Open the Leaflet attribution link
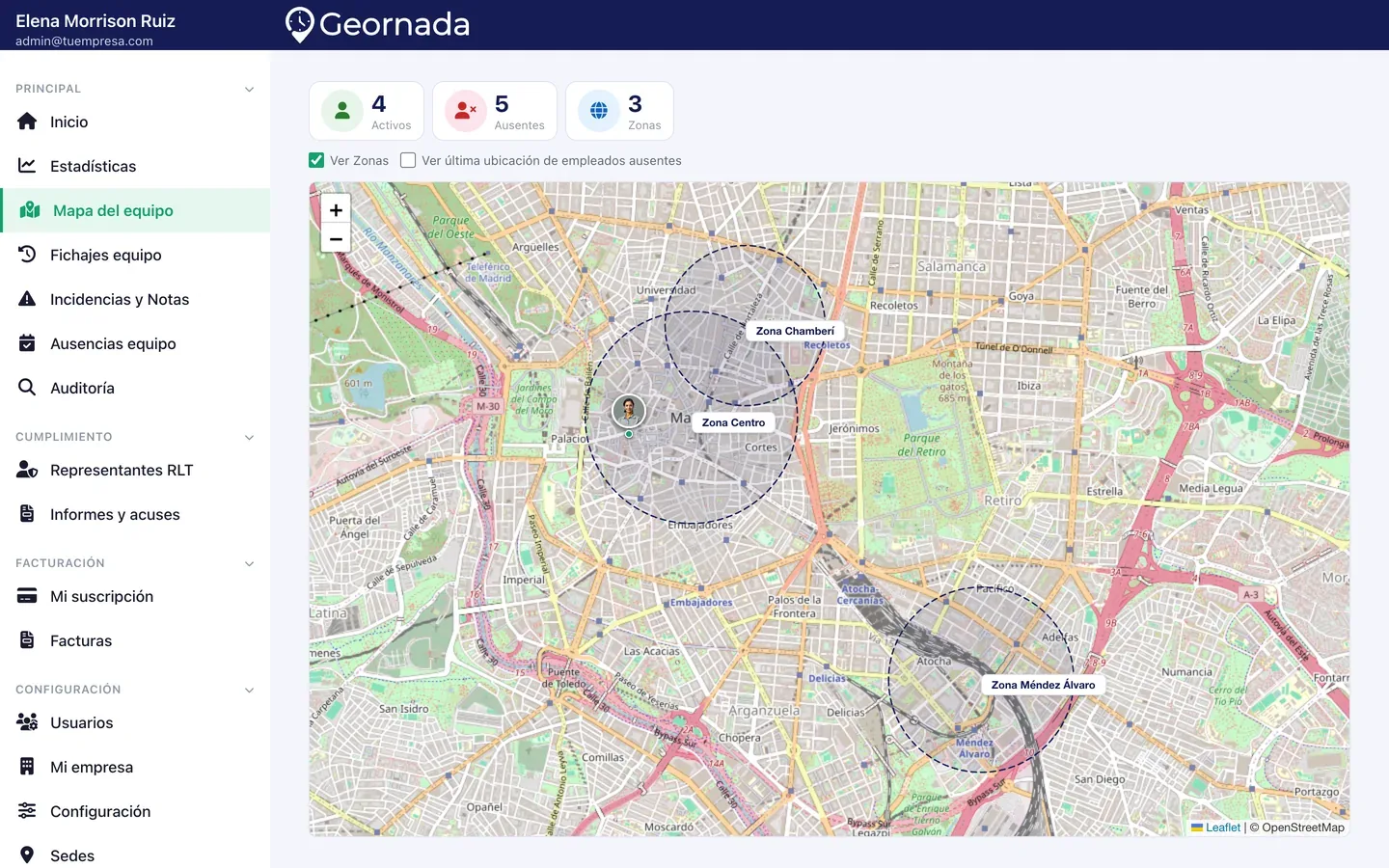The width and height of the screenshot is (1389, 868). (1215, 827)
